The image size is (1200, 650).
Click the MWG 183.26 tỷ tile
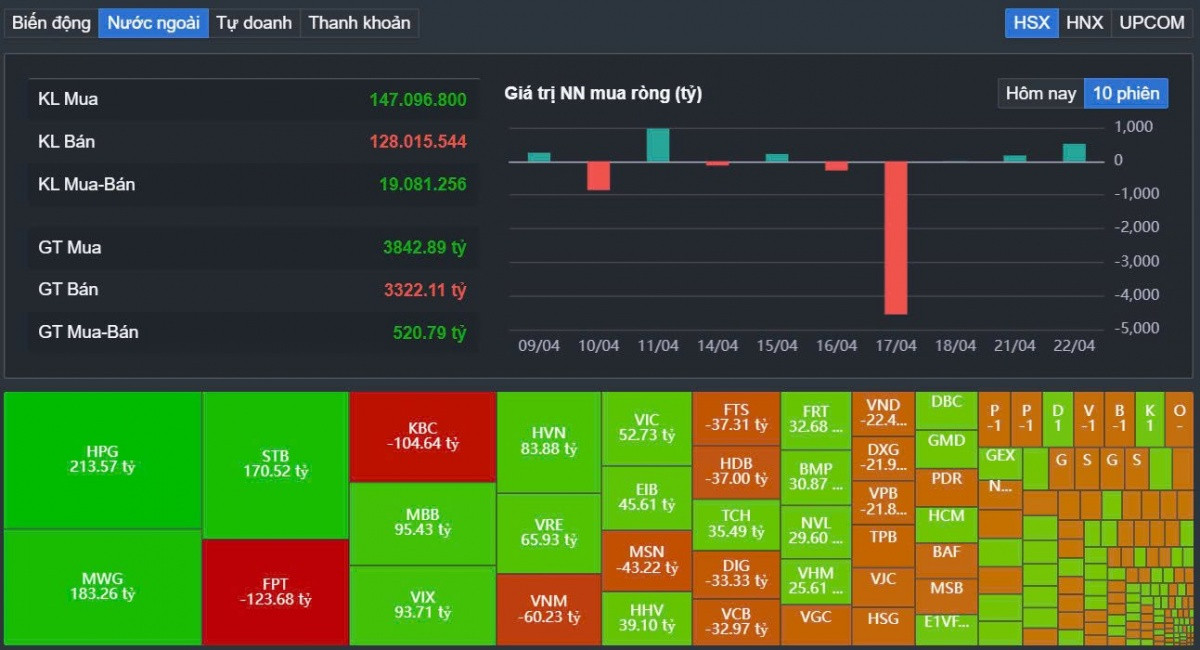103,586
